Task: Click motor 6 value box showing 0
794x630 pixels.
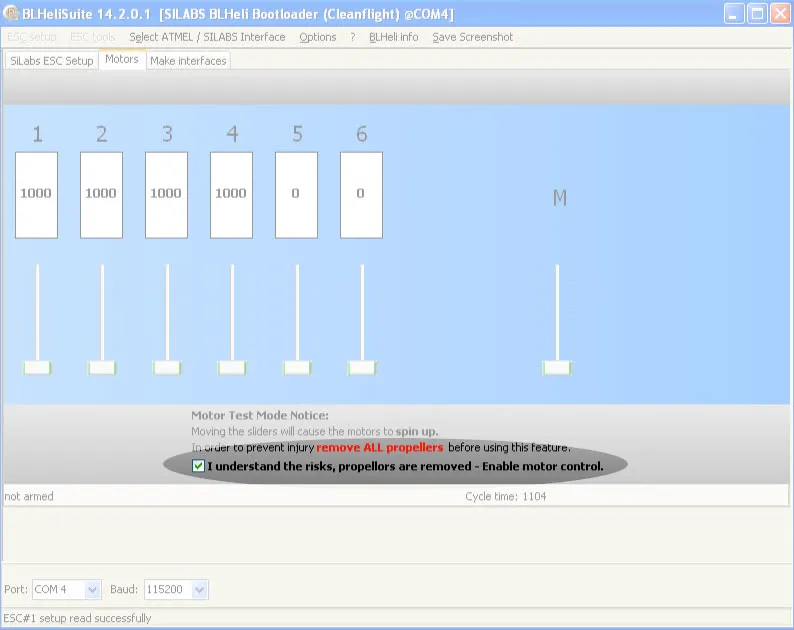Action: tap(361, 194)
